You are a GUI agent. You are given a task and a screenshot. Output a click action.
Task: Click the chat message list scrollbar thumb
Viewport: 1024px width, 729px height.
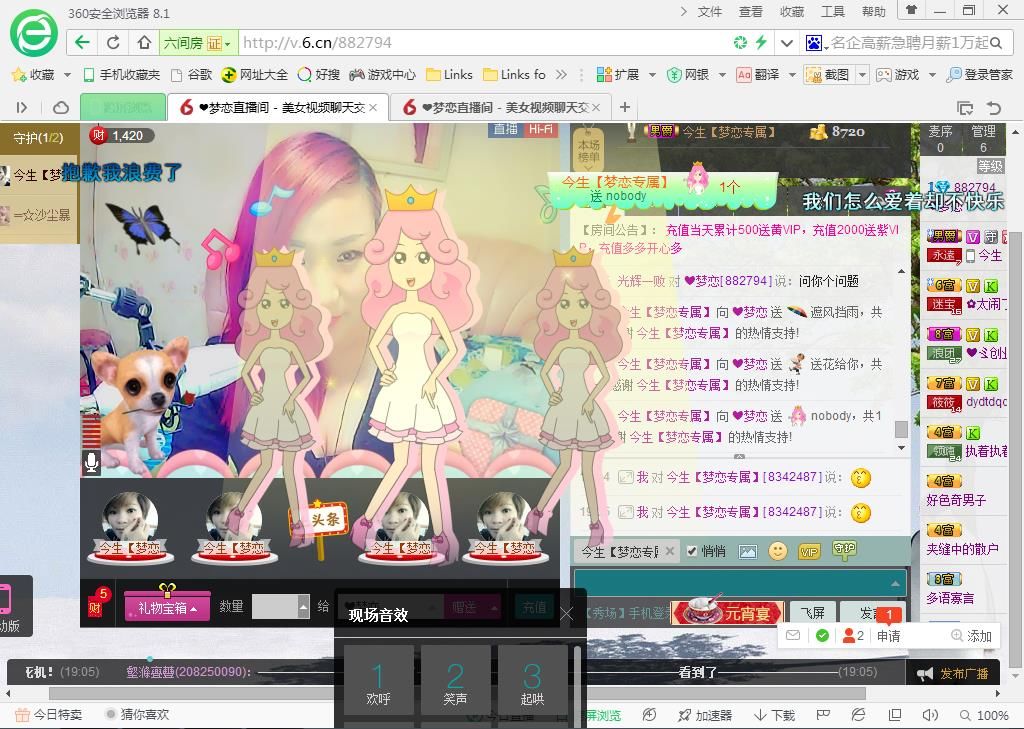pyautogui.click(x=901, y=429)
